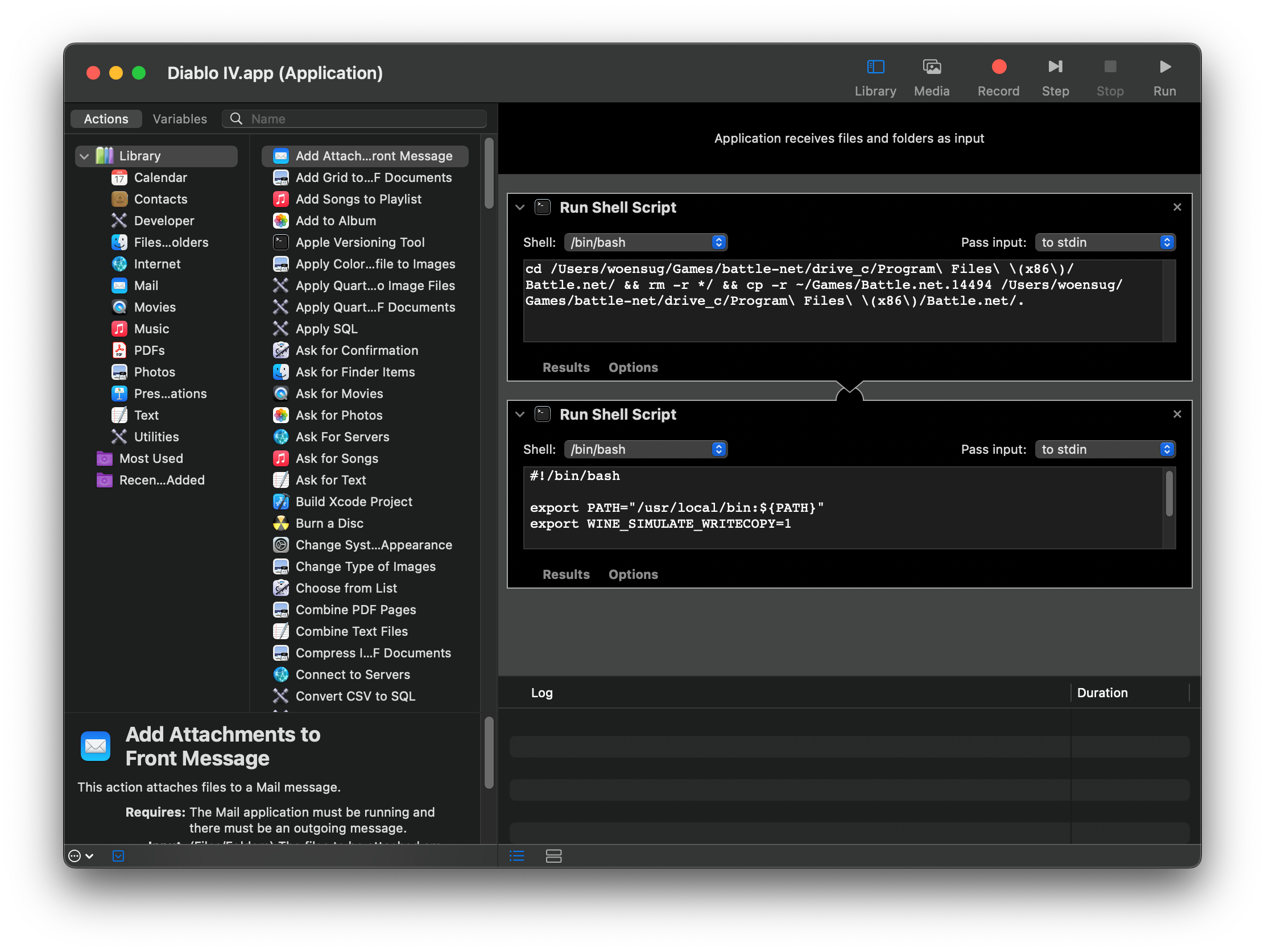
Task: Toggle the Library sidebar icon
Action: [x=875, y=68]
